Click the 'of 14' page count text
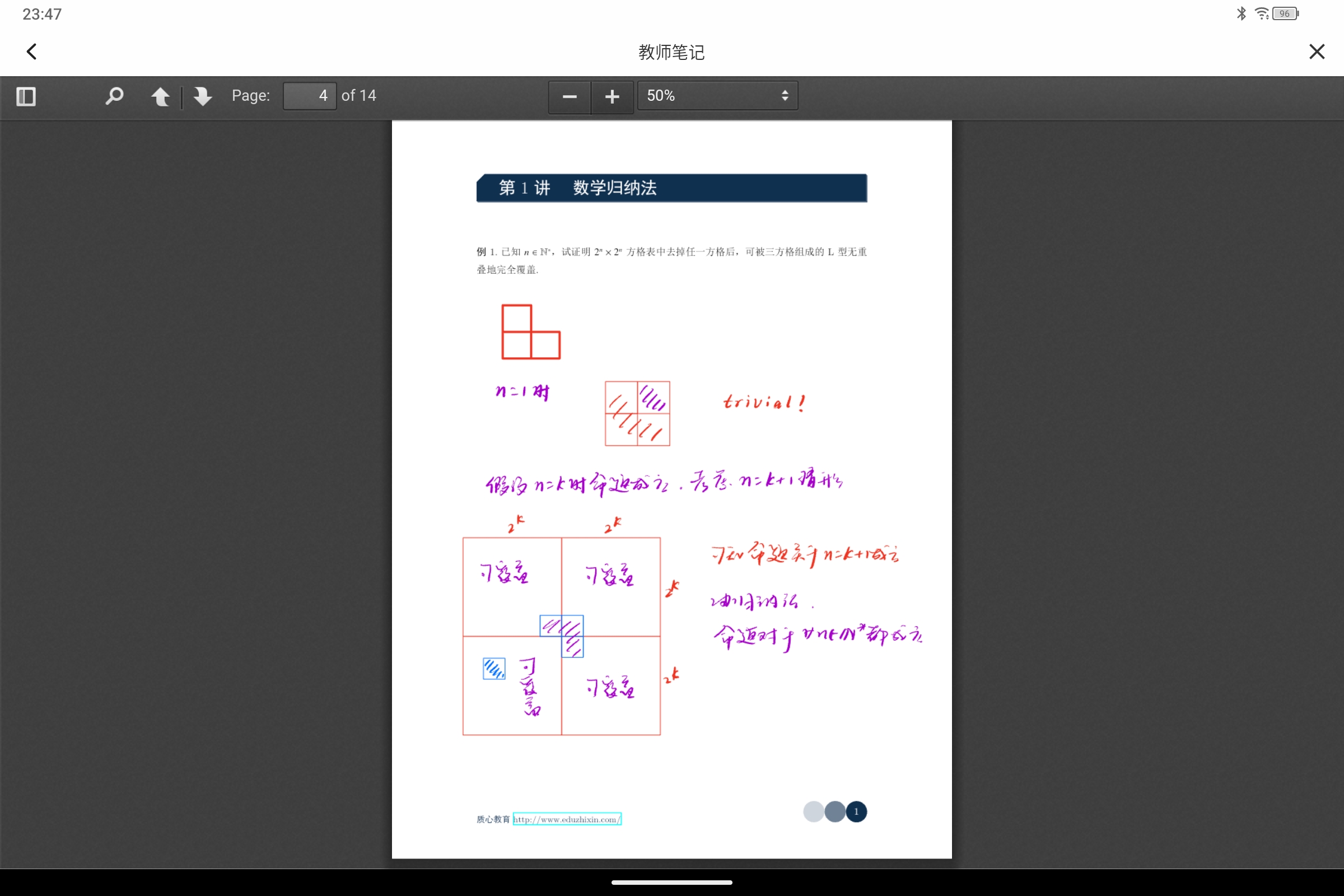Image resolution: width=1344 pixels, height=896 pixels. 359,95
